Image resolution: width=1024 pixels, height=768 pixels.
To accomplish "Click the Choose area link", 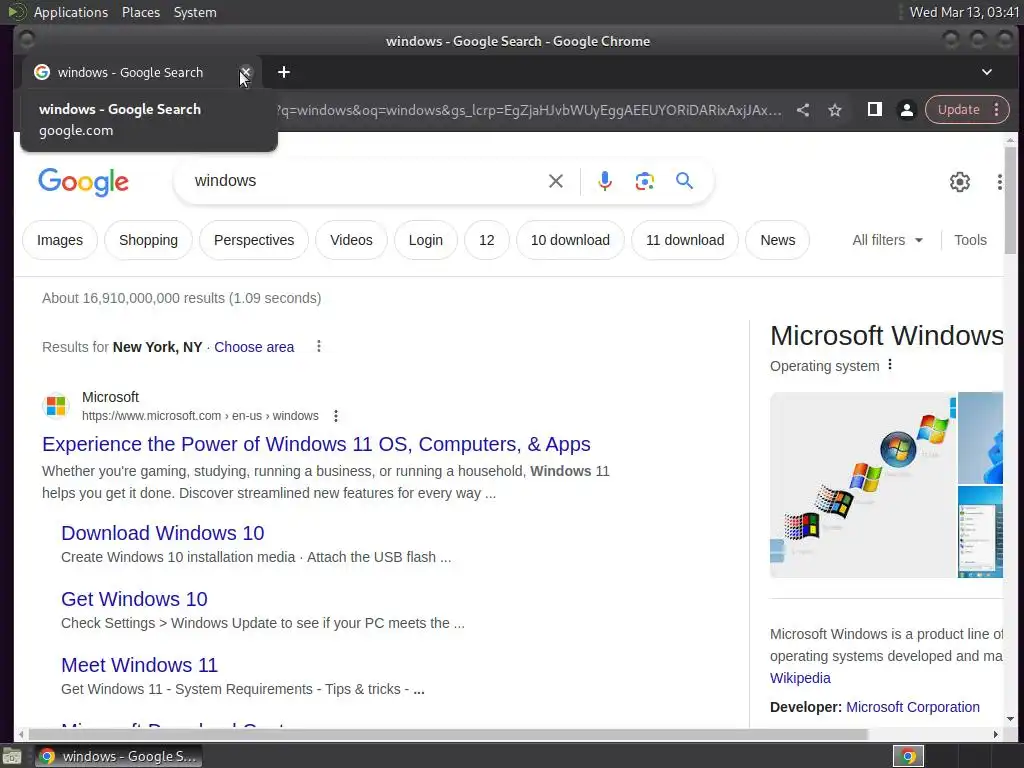I will click(254, 347).
